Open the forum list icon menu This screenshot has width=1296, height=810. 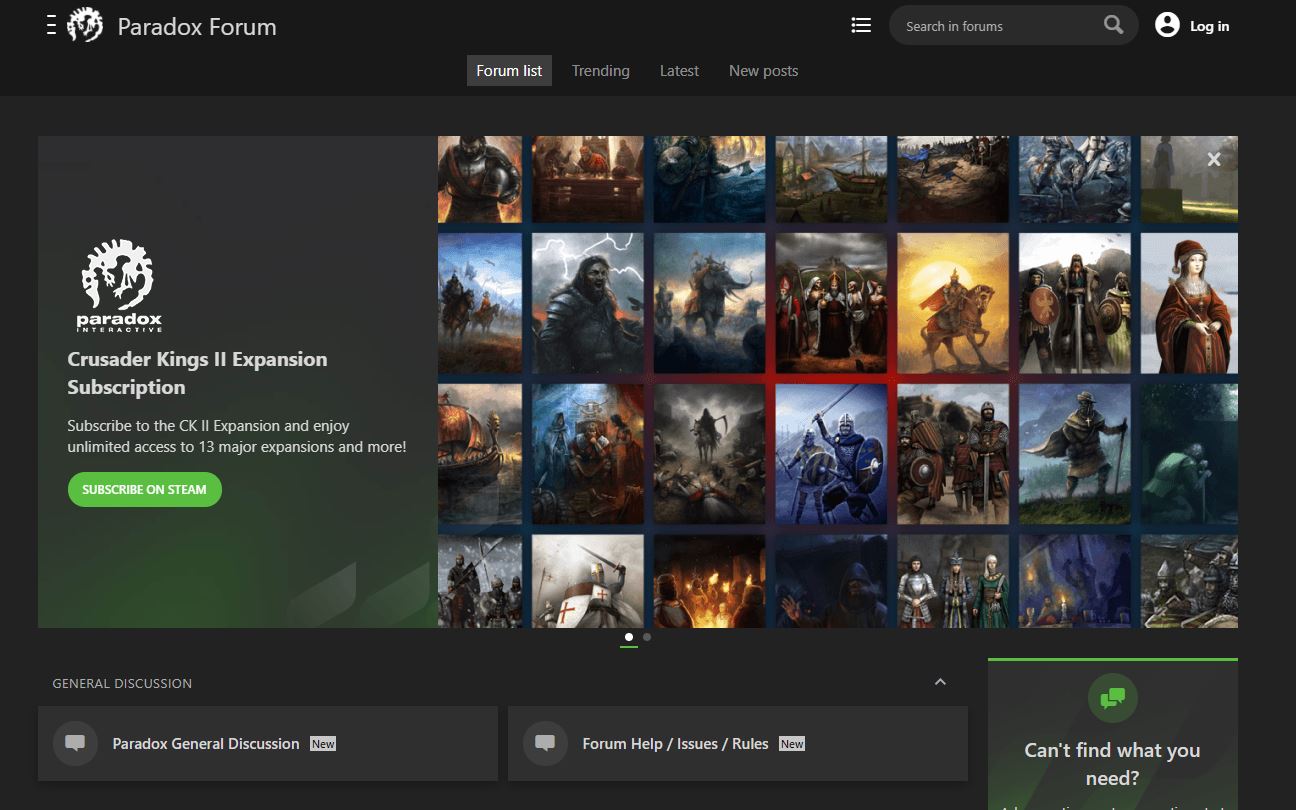(860, 26)
